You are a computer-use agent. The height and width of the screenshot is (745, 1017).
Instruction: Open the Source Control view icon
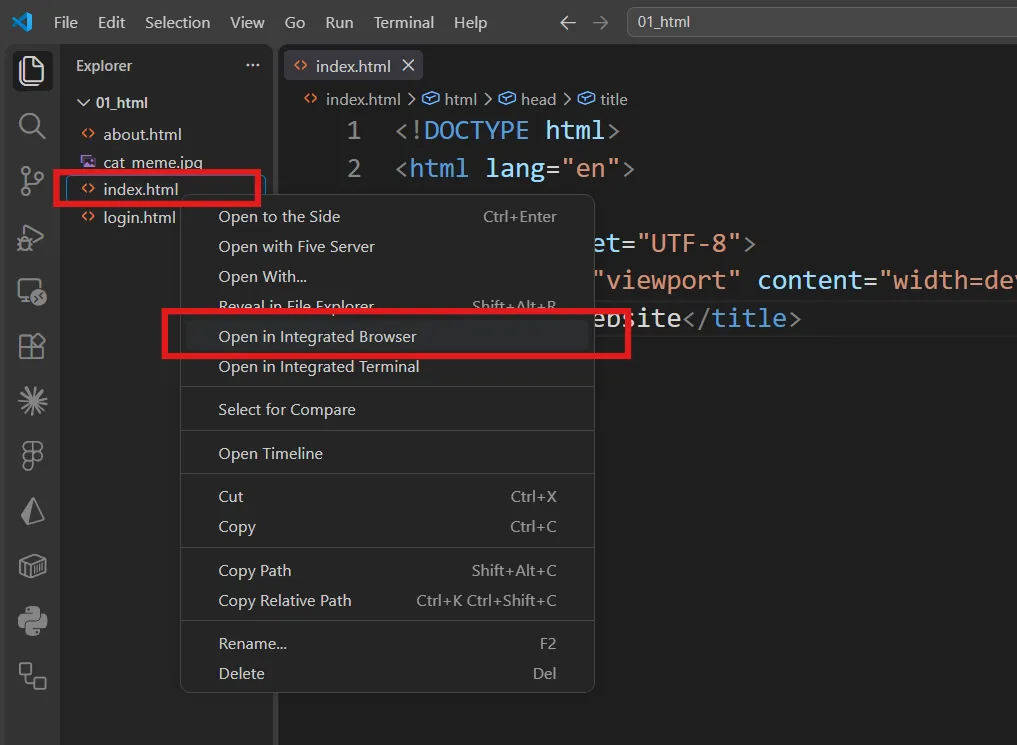pos(32,181)
